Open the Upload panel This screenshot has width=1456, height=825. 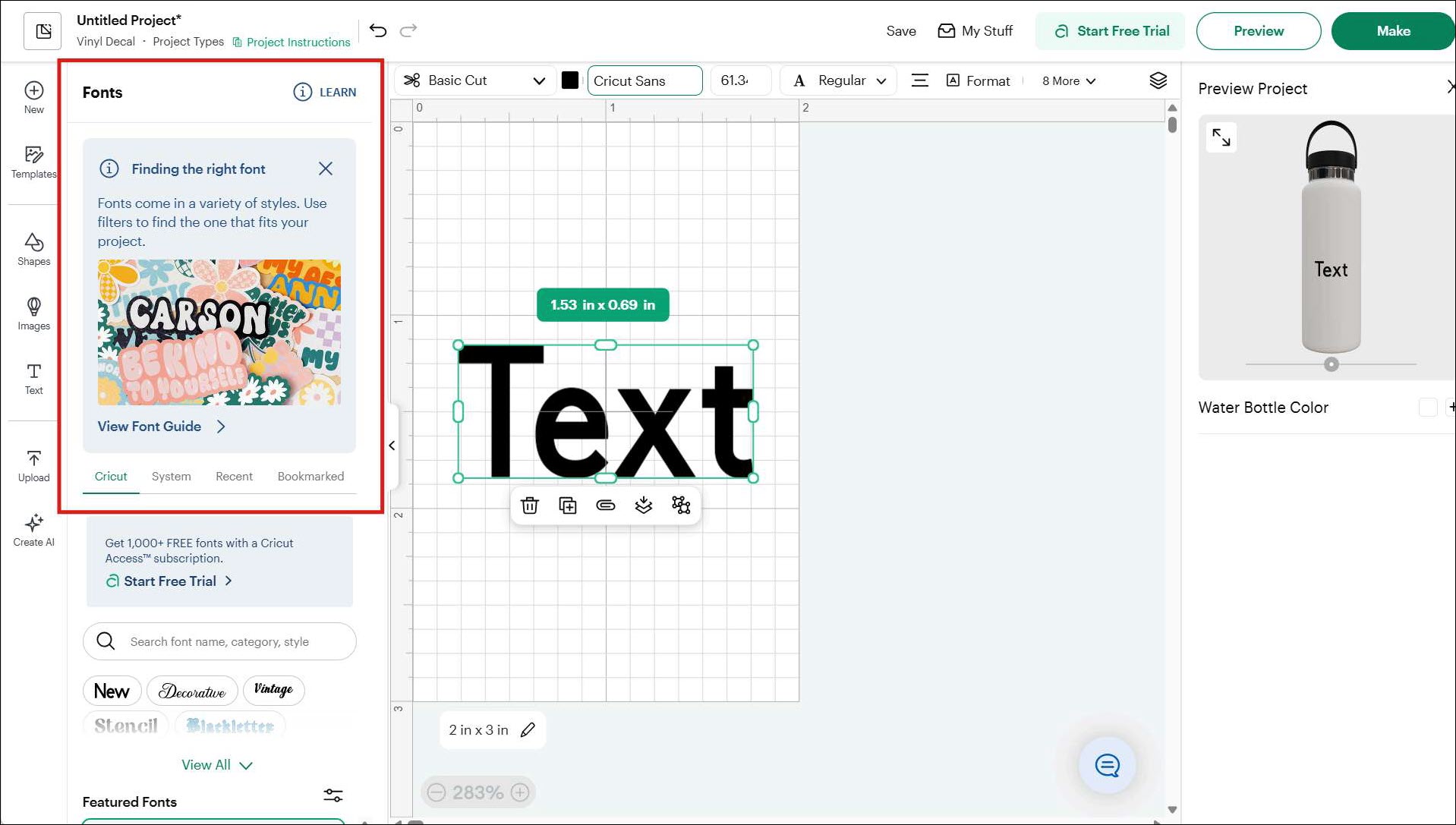coord(34,466)
